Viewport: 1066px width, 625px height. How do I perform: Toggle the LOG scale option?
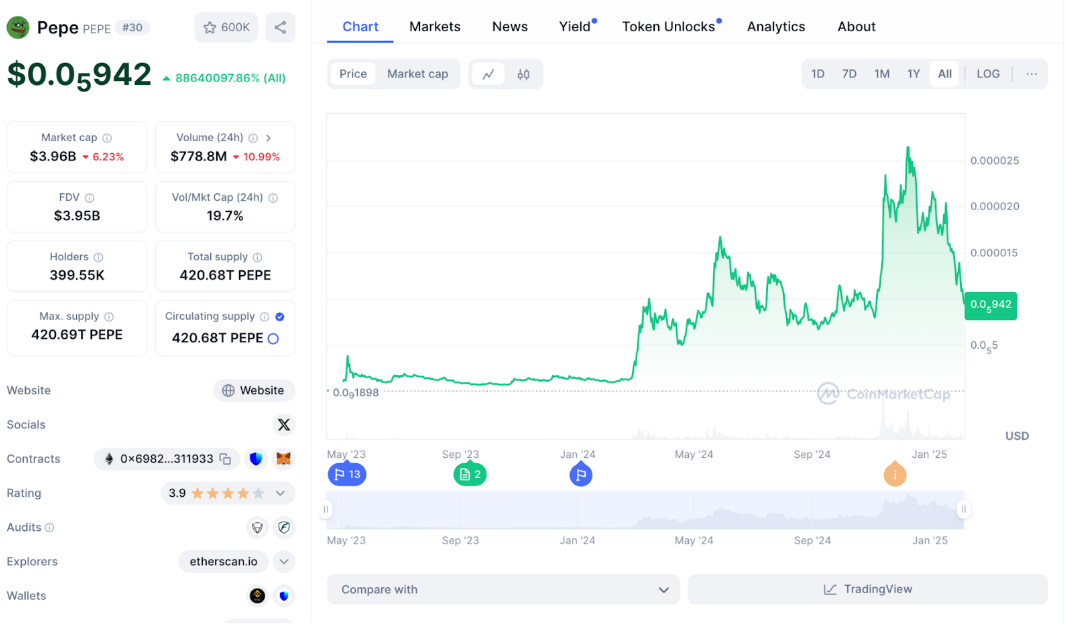point(988,74)
